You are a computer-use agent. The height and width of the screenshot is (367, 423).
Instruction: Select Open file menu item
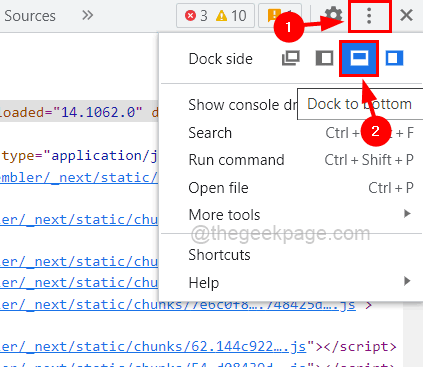coord(292,188)
